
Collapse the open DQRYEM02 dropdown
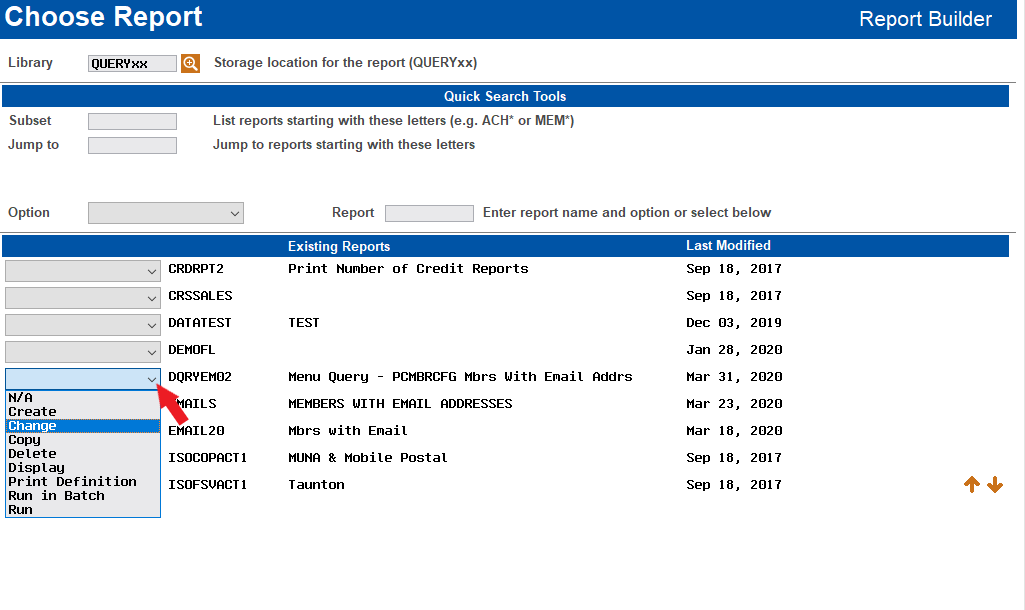click(83, 379)
